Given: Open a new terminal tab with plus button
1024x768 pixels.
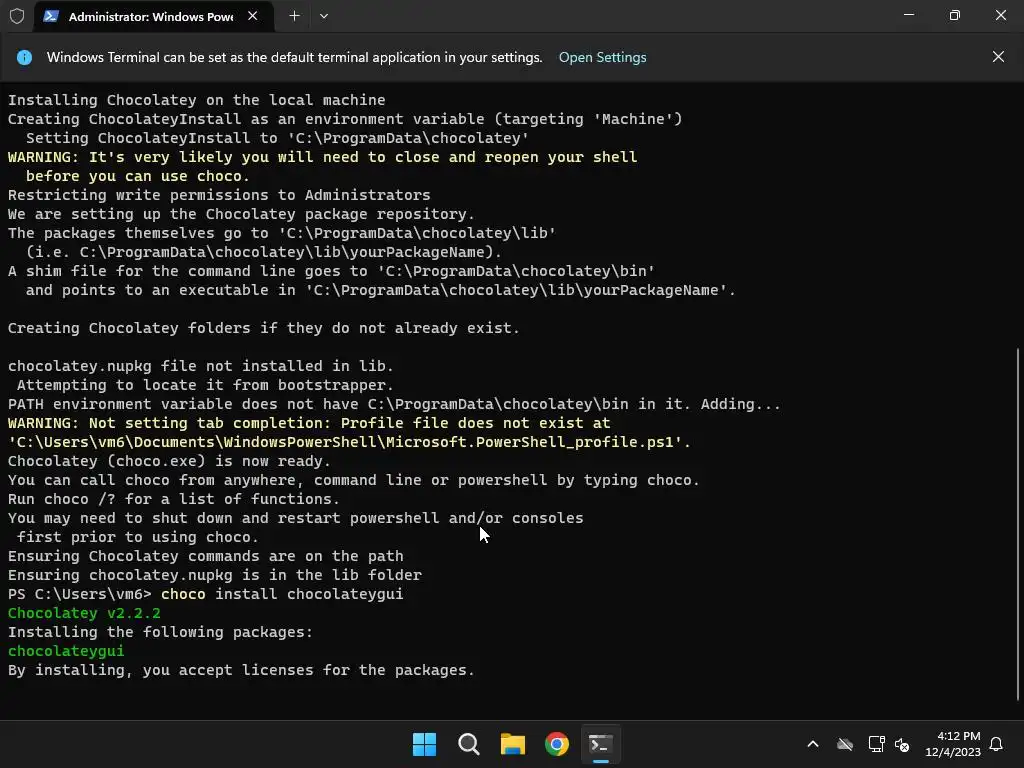Looking at the screenshot, I should point(295,16).
